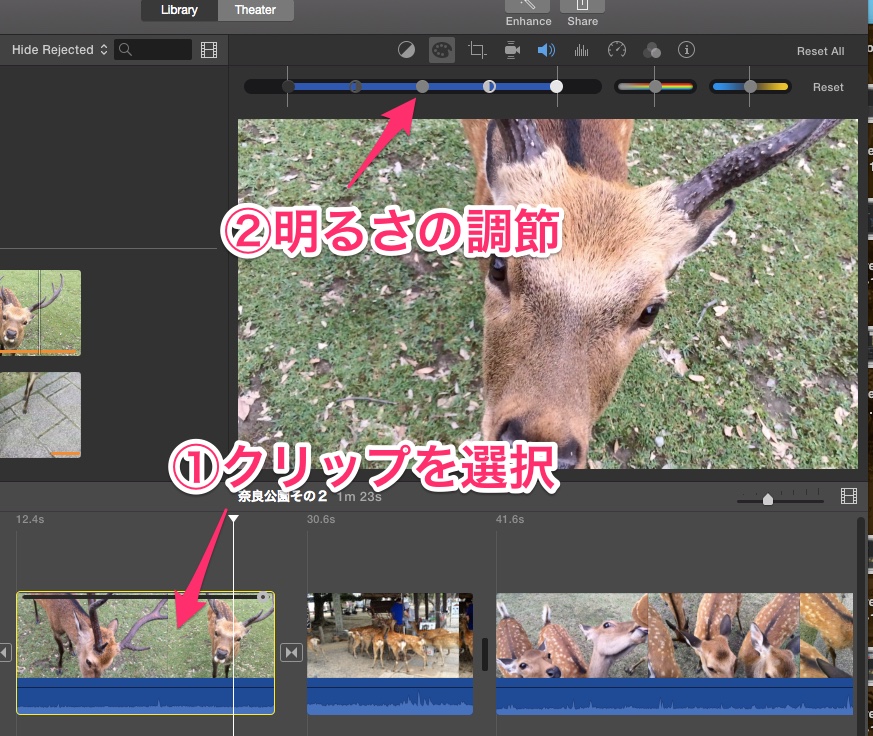The height and width of the screenshot is (736, 873).
Task: Switch to the Theater tab
Action: point(255,10)
